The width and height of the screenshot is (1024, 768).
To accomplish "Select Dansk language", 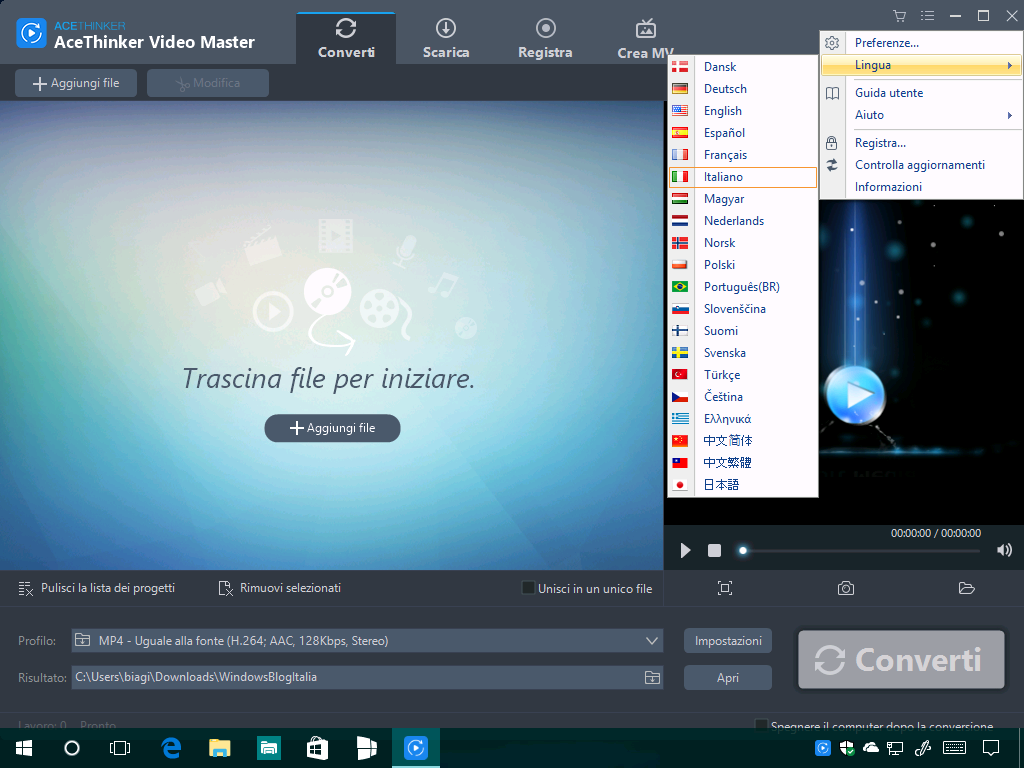I will pos(743,67).
